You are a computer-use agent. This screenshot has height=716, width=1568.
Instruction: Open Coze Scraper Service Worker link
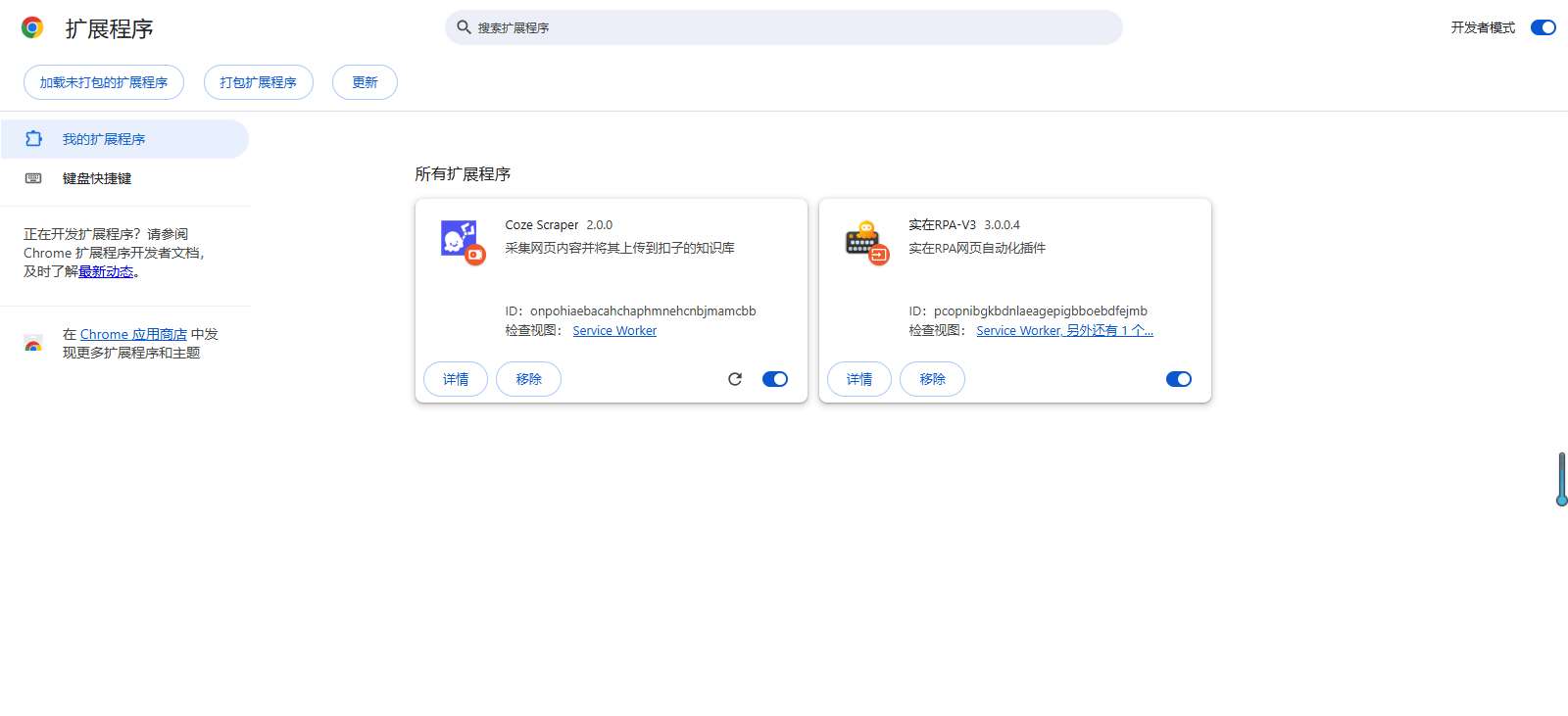(614, 331)
